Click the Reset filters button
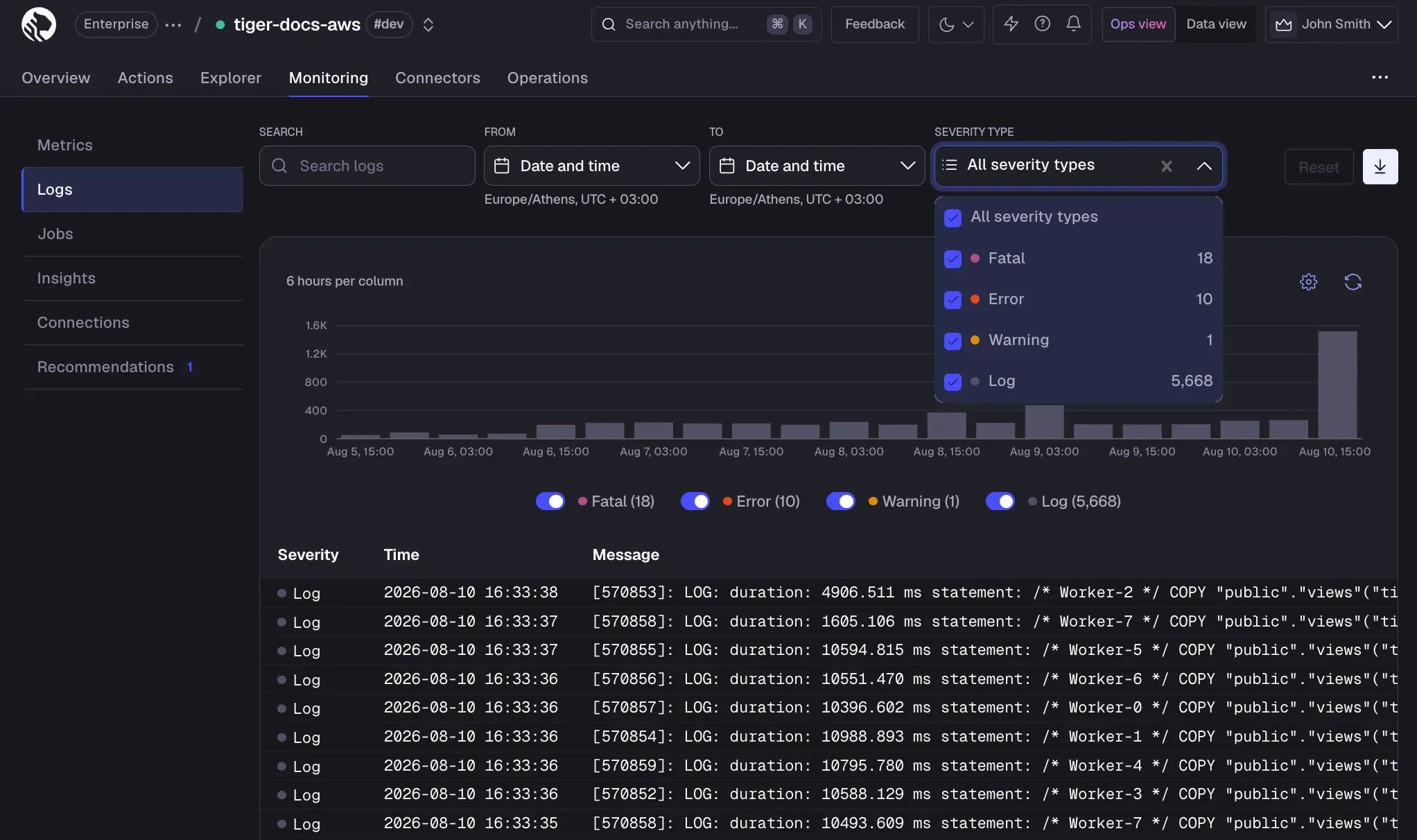This screenshot has width=1417, height=840. pos(1319,167)
